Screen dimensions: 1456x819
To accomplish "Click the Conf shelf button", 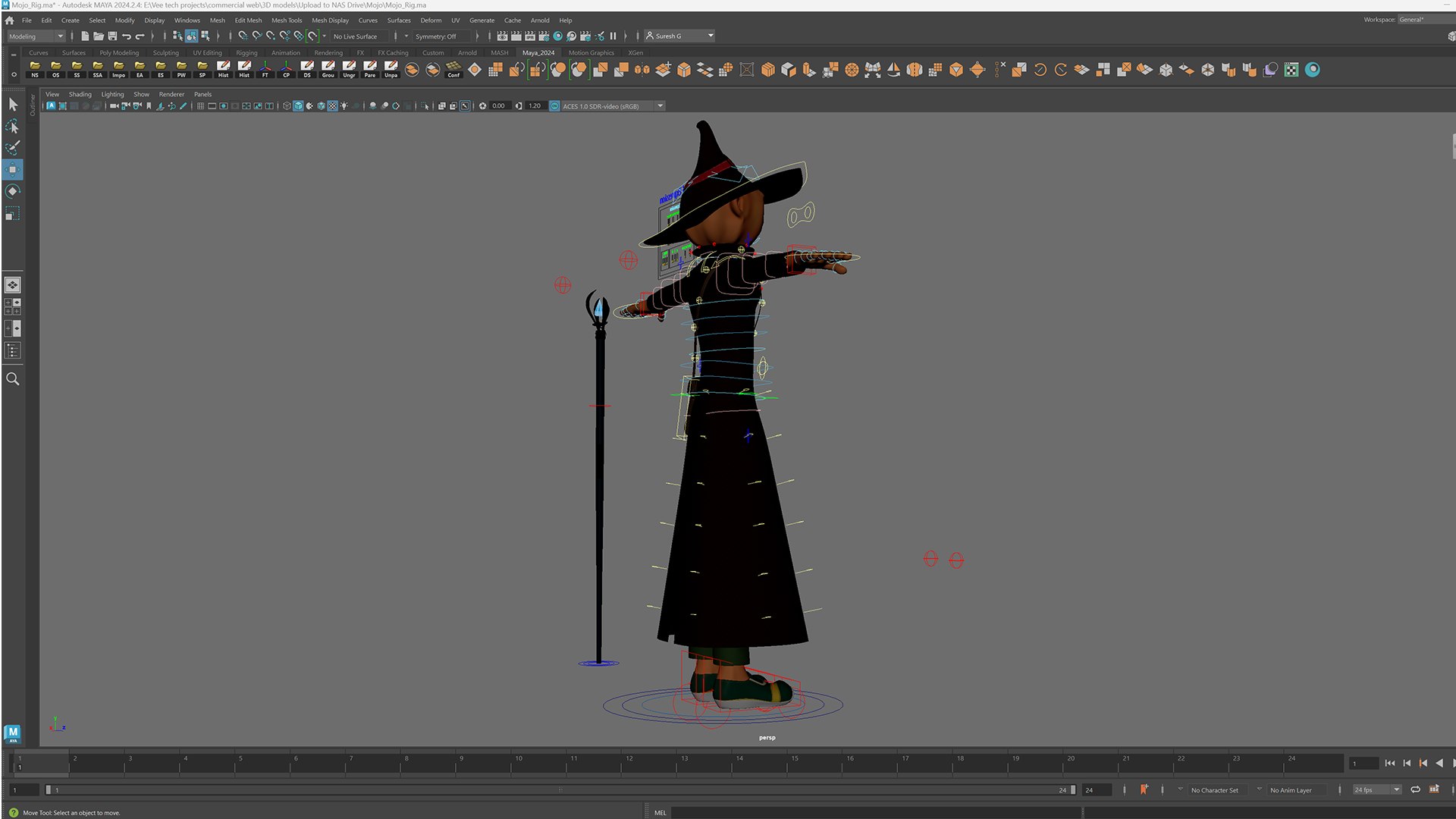I will pyautogui.click(x=453, y=70).
